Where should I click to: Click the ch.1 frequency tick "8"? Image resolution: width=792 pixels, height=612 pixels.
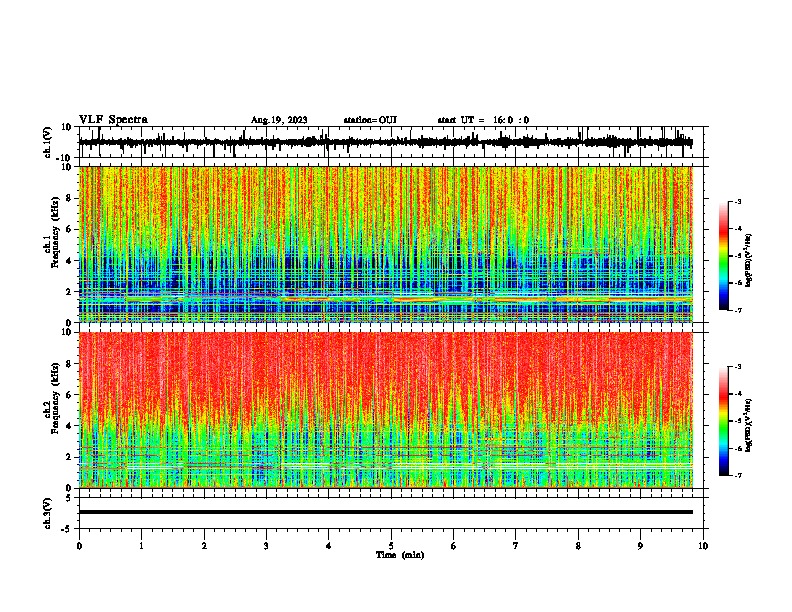(x=69, y=198)
